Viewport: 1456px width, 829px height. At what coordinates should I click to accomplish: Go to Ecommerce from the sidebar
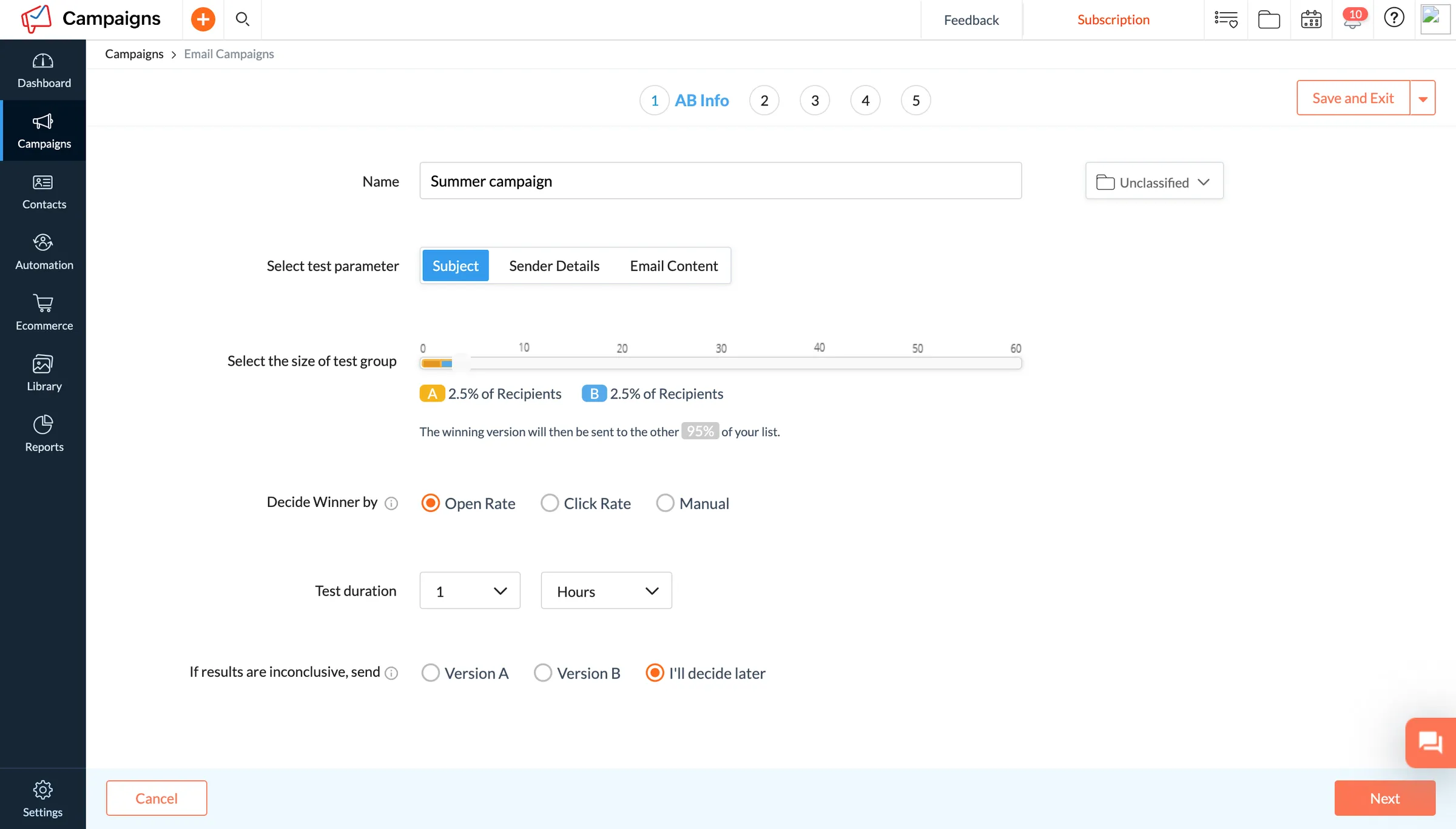tap(43, 312)
